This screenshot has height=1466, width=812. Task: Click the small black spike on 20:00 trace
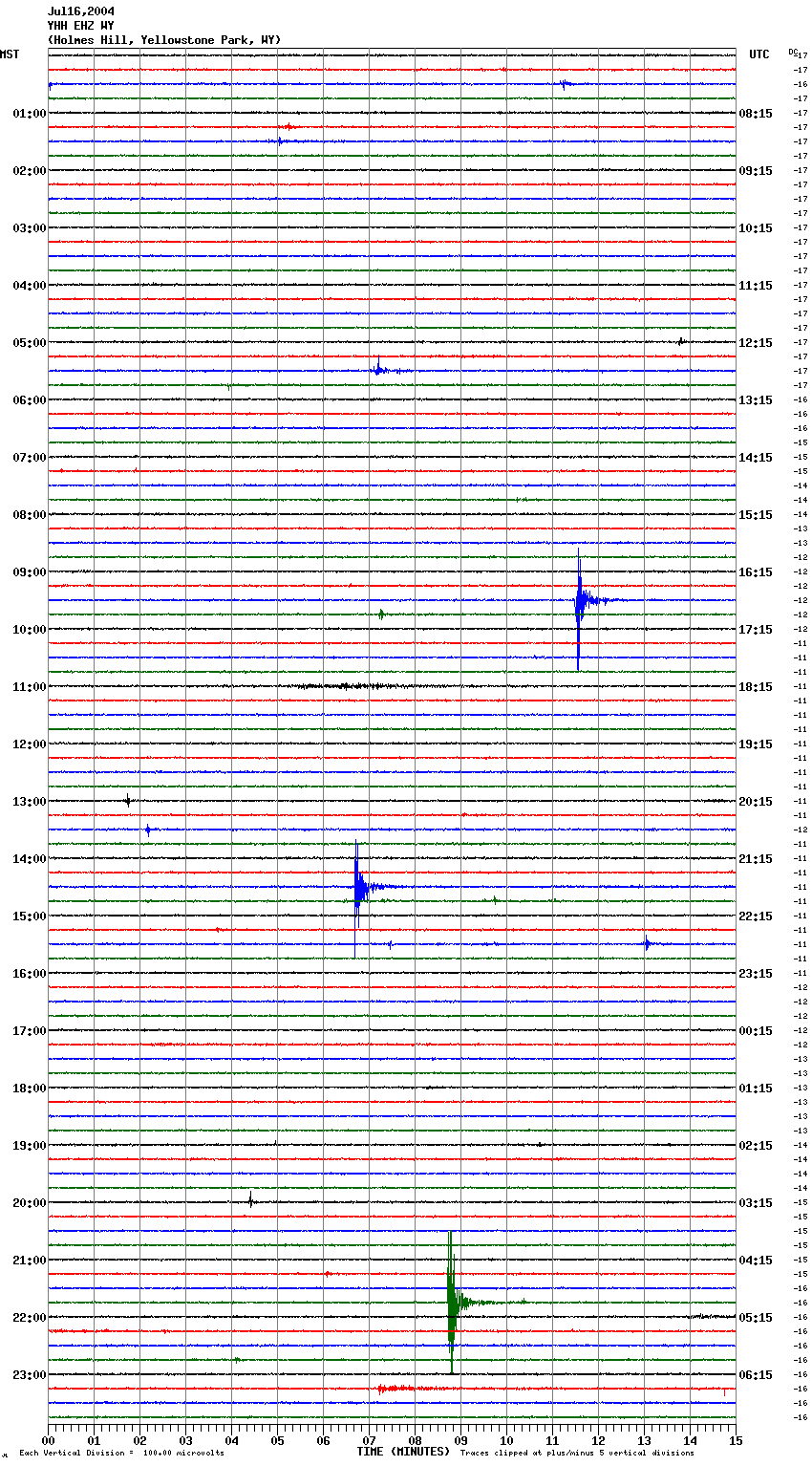click(x=251, y=1201)
